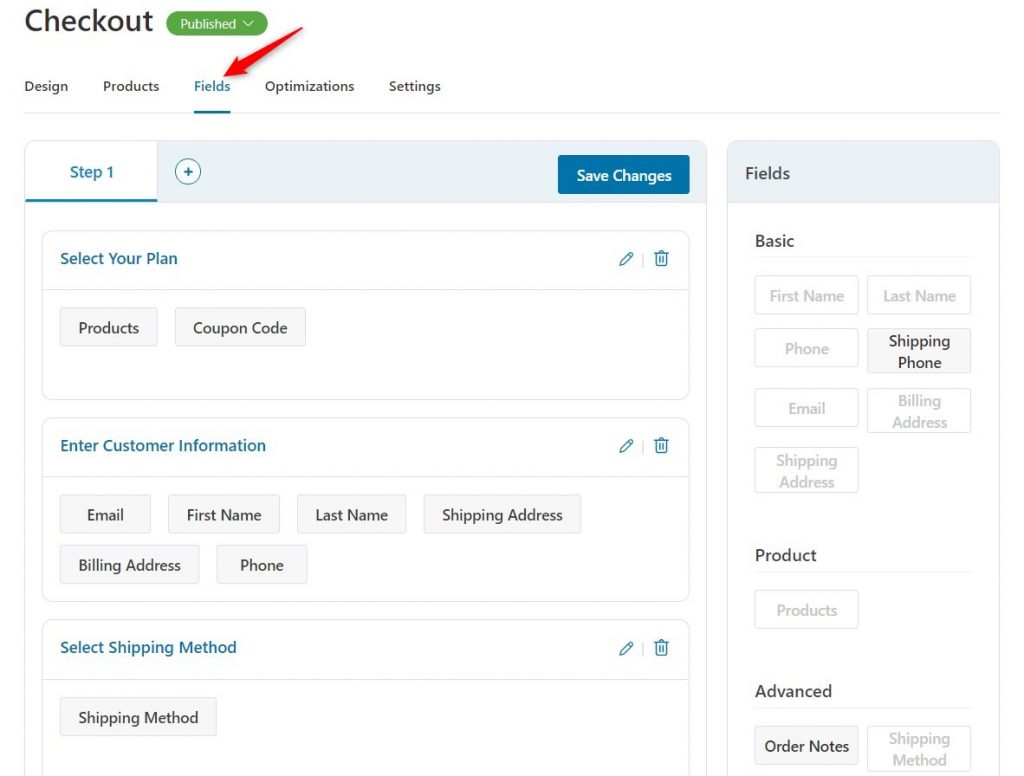Go to the Optimizations tab
The width and height of the screenshot is (1024, 776).
[x=310, y=86]
